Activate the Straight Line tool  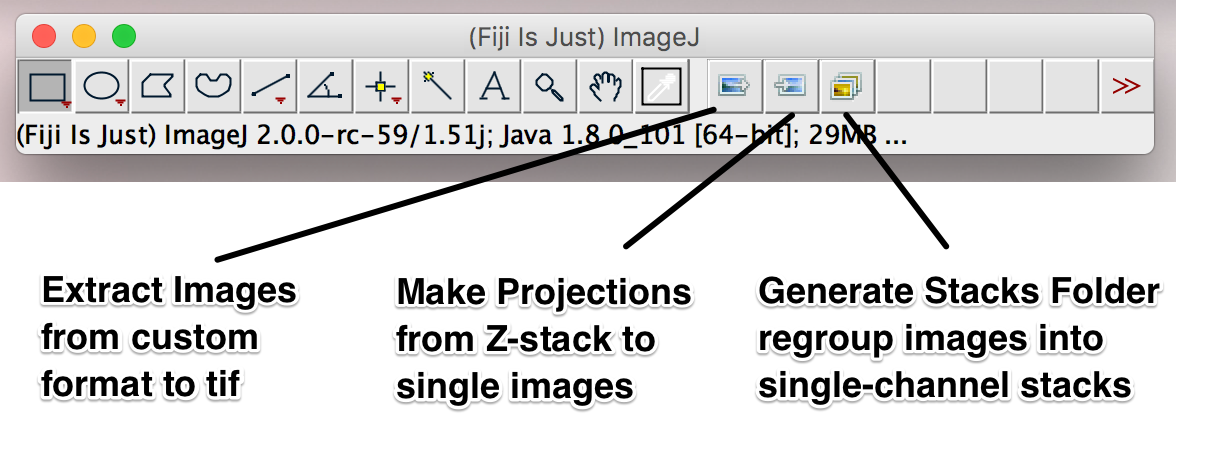coord(269,87)
